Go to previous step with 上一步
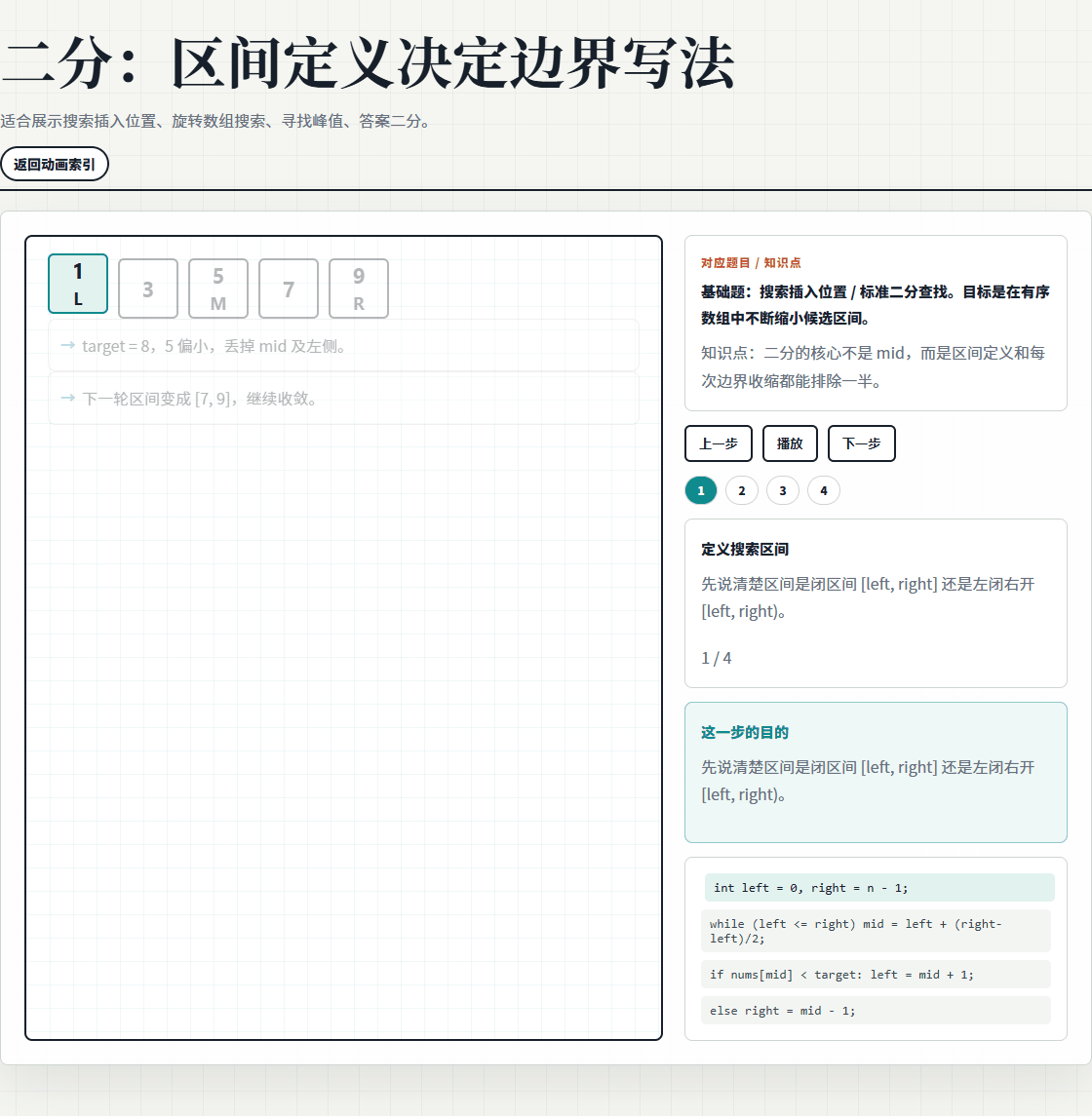 [x=719, y=443]
